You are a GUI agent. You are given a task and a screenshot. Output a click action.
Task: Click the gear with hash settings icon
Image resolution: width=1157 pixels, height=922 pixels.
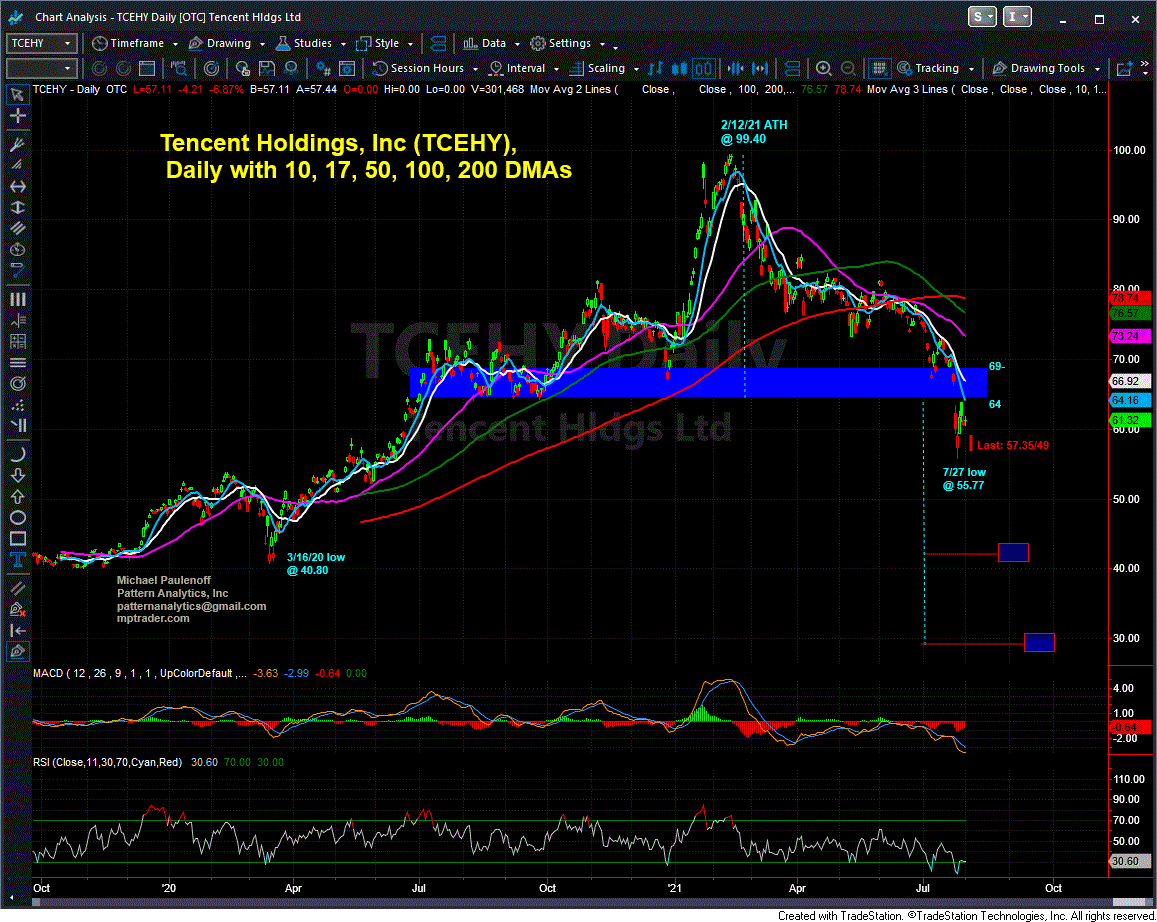323,69
